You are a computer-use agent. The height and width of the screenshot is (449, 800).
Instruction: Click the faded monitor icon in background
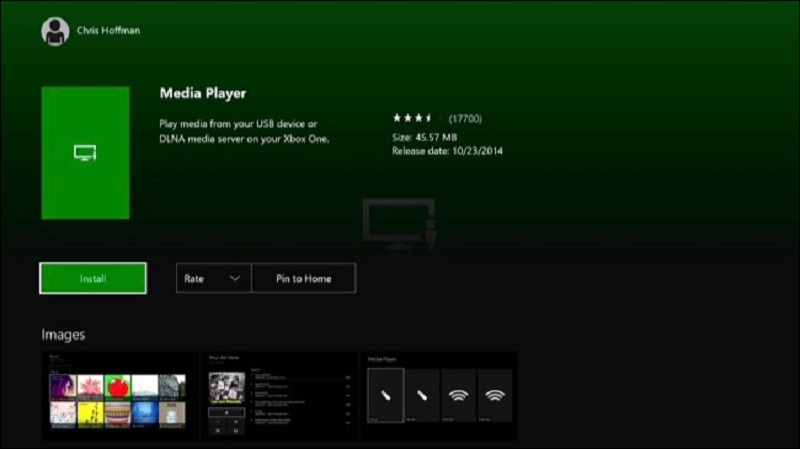tap(398, 222)
